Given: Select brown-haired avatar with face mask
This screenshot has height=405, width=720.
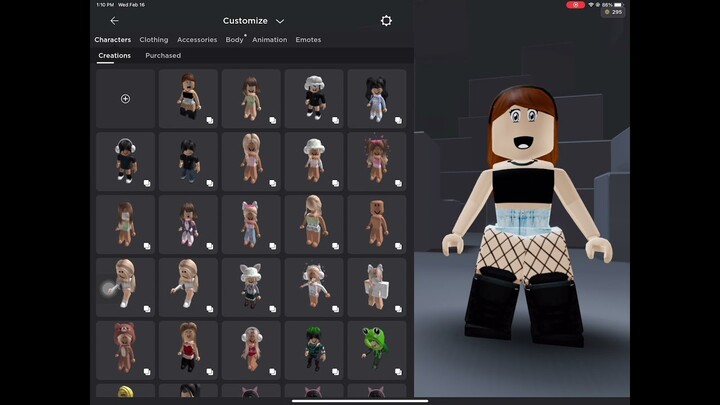Looking at the screenshot, I should 125,225.
